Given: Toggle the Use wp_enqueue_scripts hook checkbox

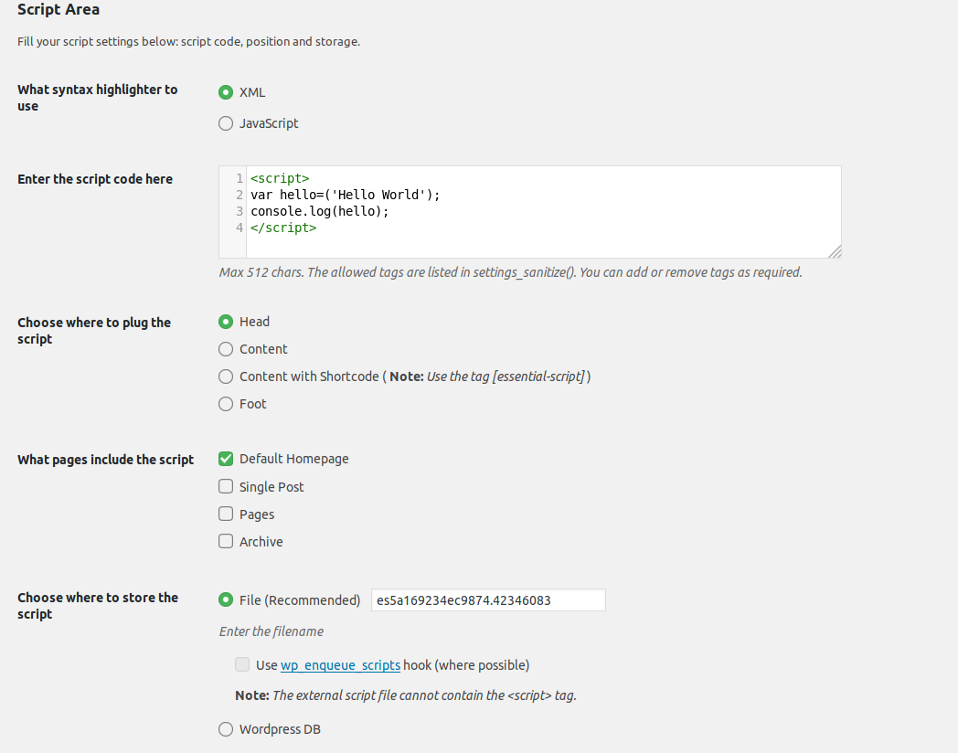Looking at the screenshot, I should click(x=242, y=665).
